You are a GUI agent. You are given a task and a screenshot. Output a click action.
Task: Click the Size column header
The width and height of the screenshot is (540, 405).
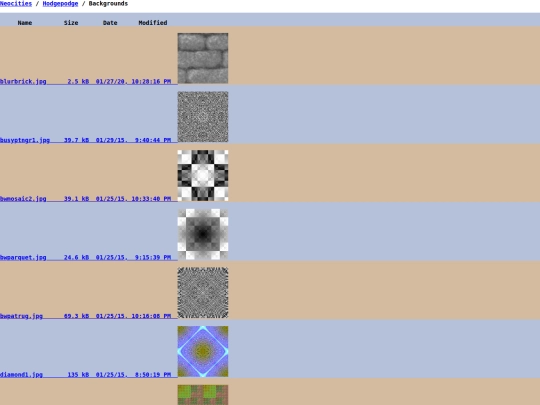click(x=71, y=23)
